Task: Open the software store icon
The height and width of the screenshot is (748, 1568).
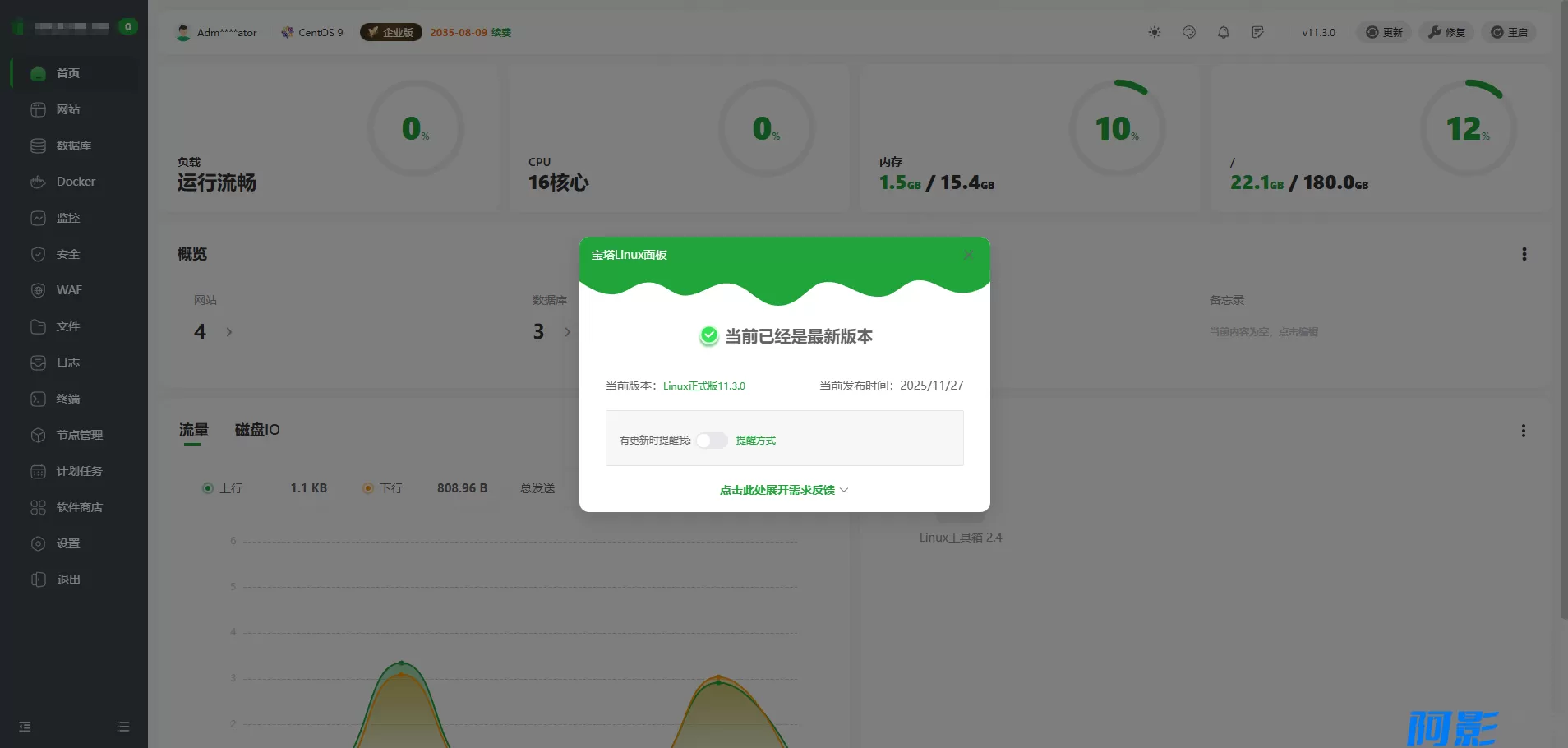Action: point(38,507)
